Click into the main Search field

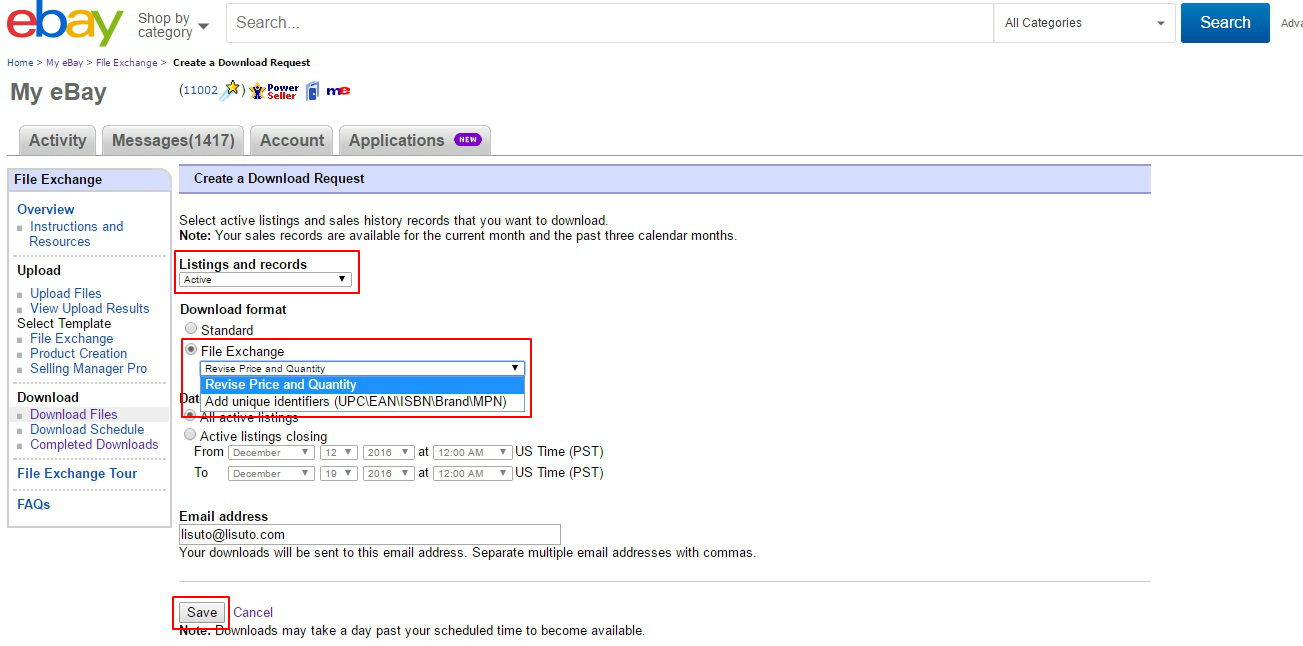tap(610, 23)
